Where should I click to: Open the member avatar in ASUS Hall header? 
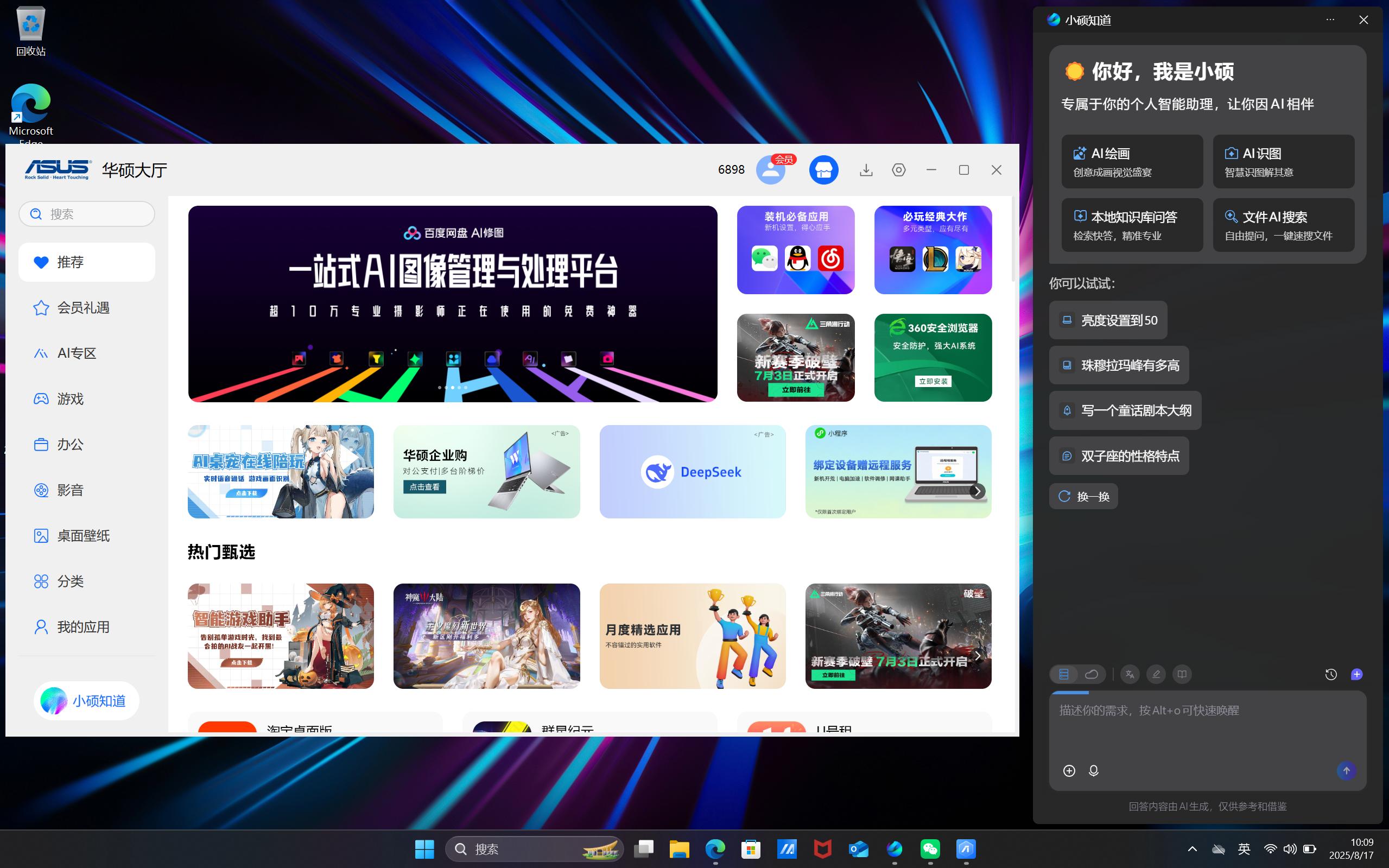770,170
